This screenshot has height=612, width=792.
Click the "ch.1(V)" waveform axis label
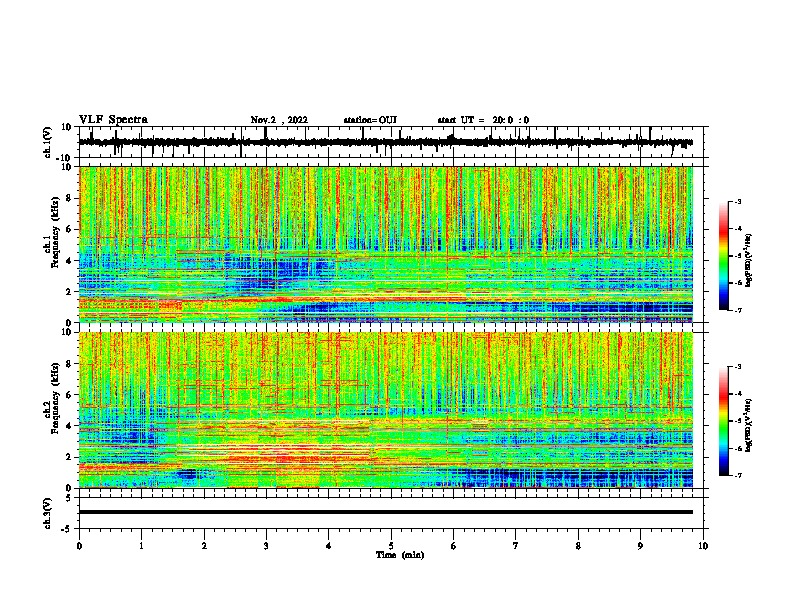click(x=48, y=142)
